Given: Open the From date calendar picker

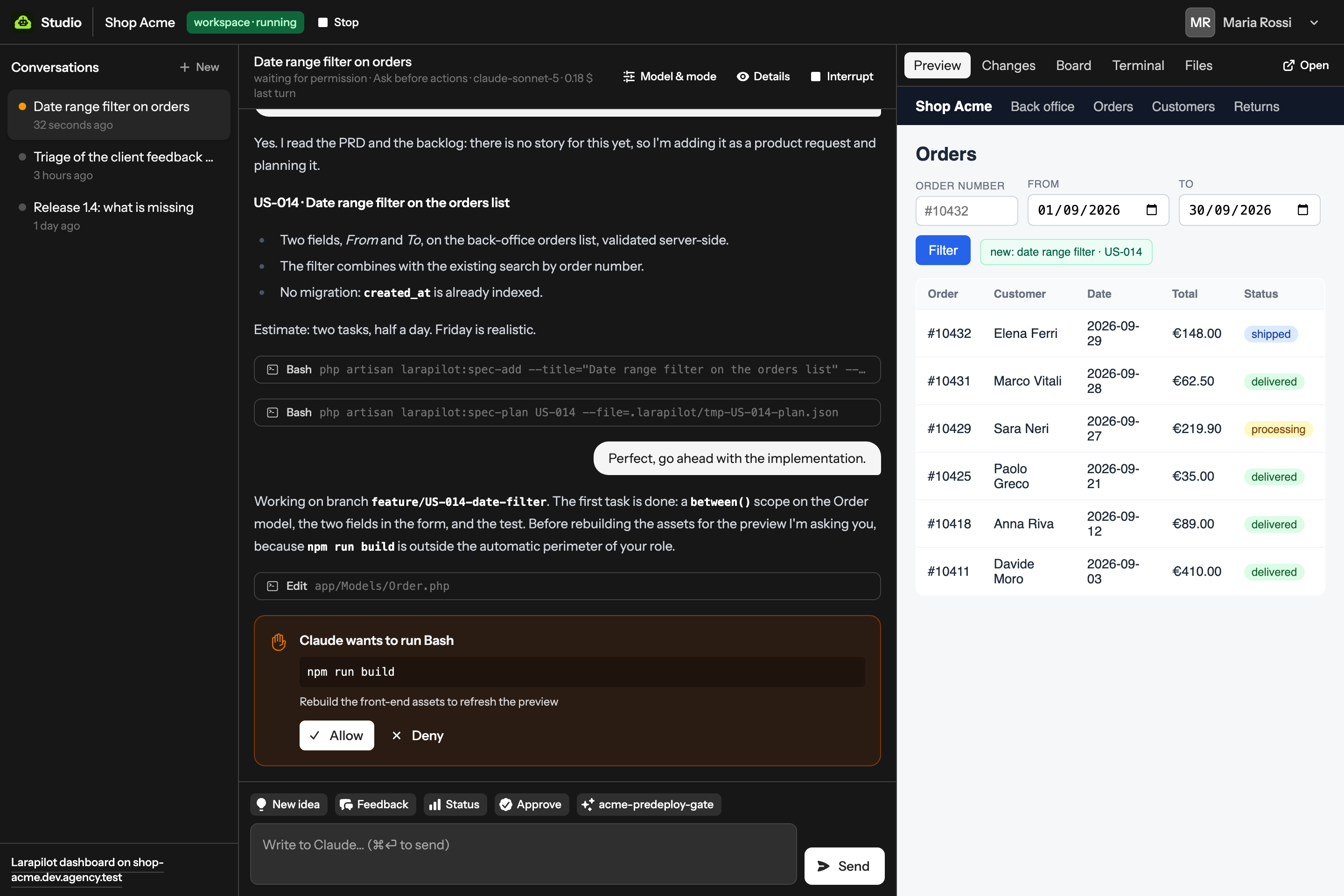Looking at the screenshot, I should [1151, 210].
